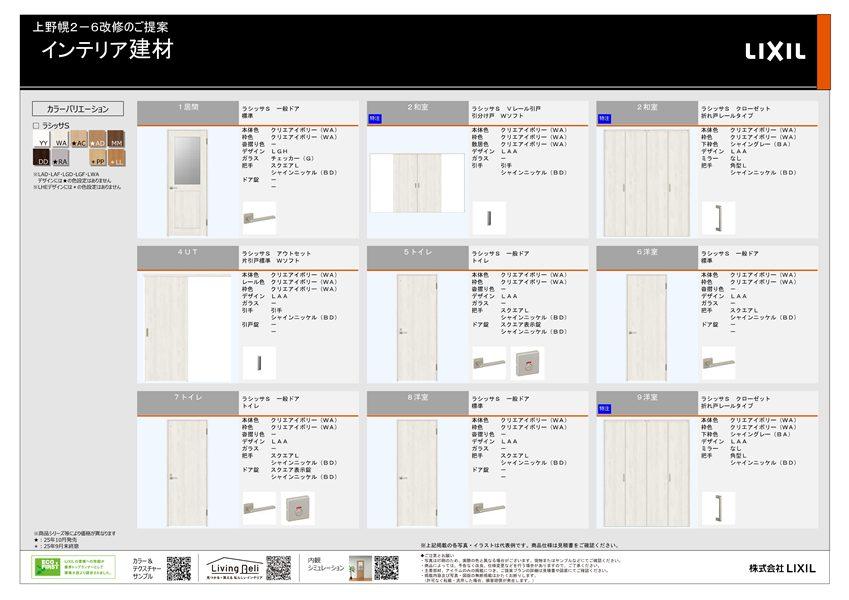Click the カラーバリエーション label button
The height and width of the screenshot is (600, 849).
click(78, 108)
